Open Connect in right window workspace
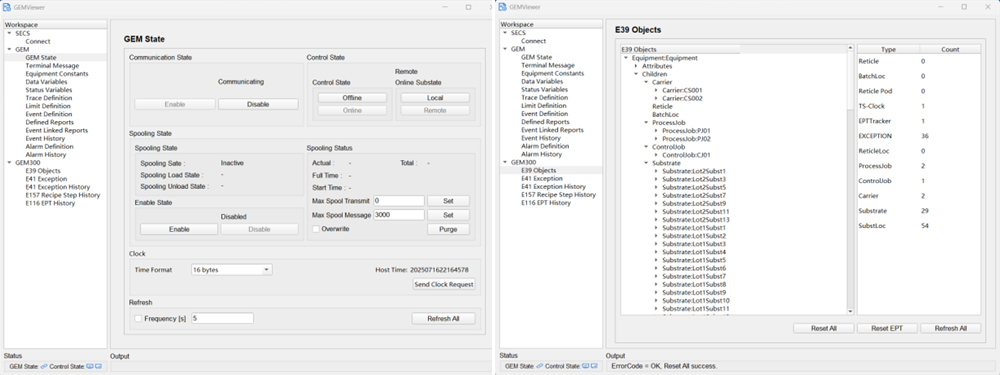 tap(533, 41)
